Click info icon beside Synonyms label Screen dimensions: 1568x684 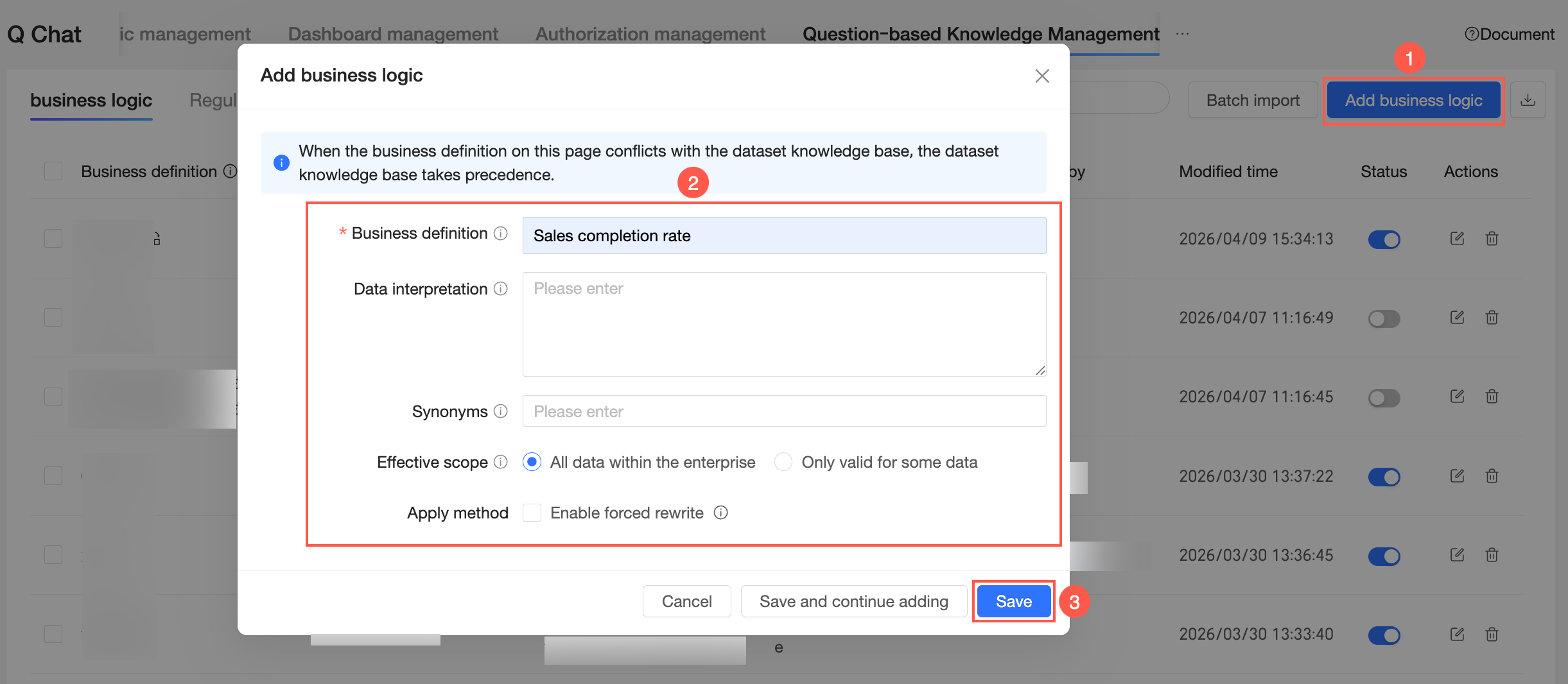[x=501, y=411]
